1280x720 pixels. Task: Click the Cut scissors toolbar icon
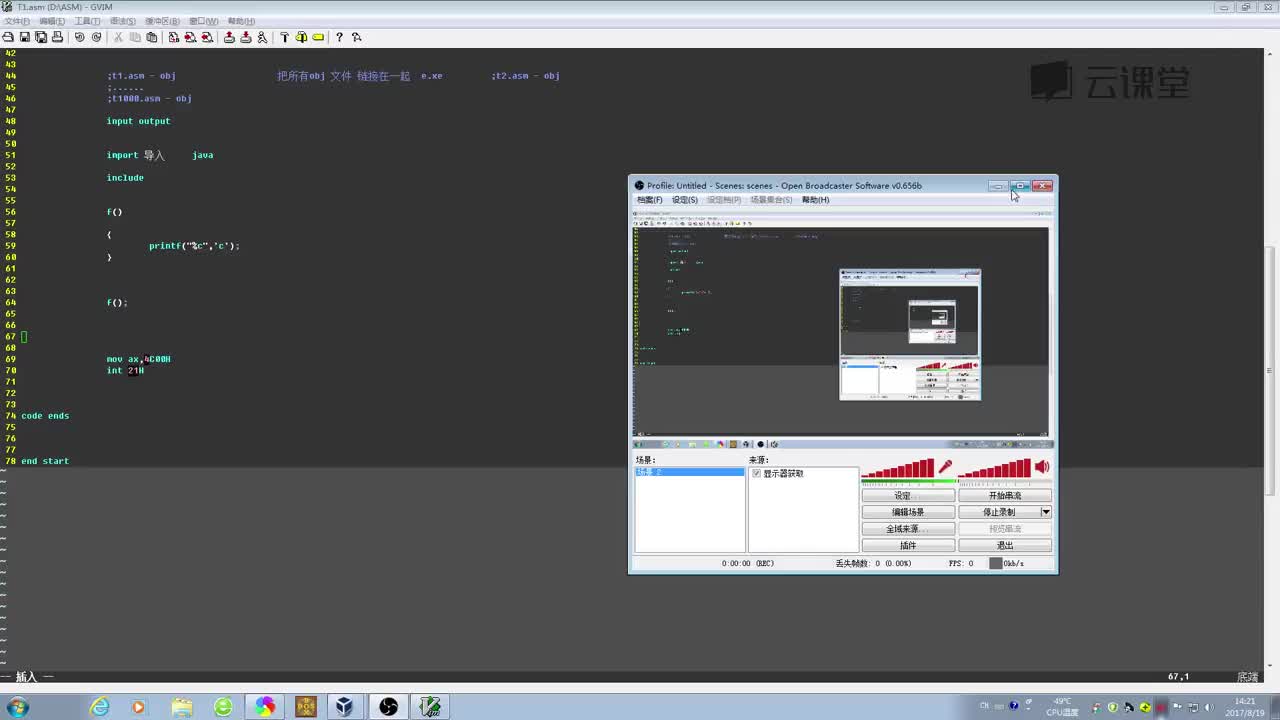tap(118, 37)
